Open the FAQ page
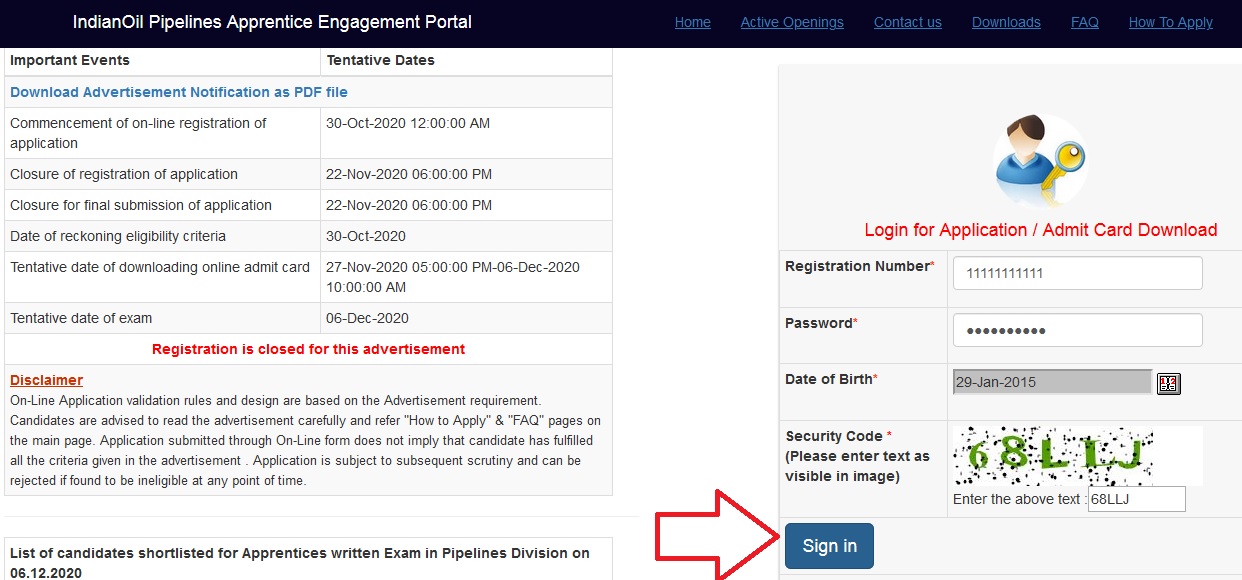The image size is (1242, 580). pos(1085,22)
